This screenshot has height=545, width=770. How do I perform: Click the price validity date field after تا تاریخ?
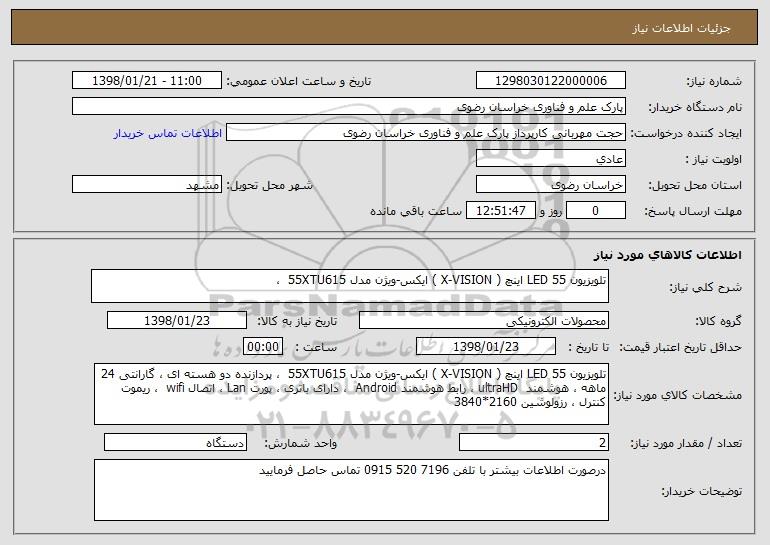(486, 347)
